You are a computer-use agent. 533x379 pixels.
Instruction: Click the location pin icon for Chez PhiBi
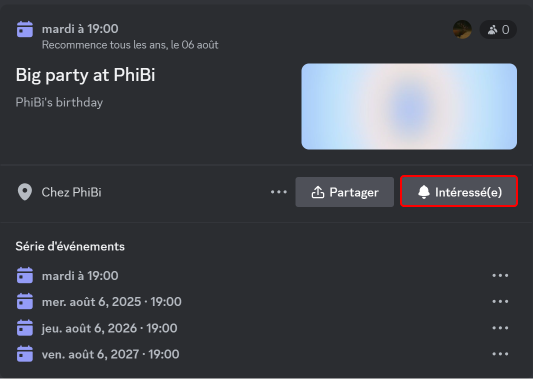click(25, 192)
